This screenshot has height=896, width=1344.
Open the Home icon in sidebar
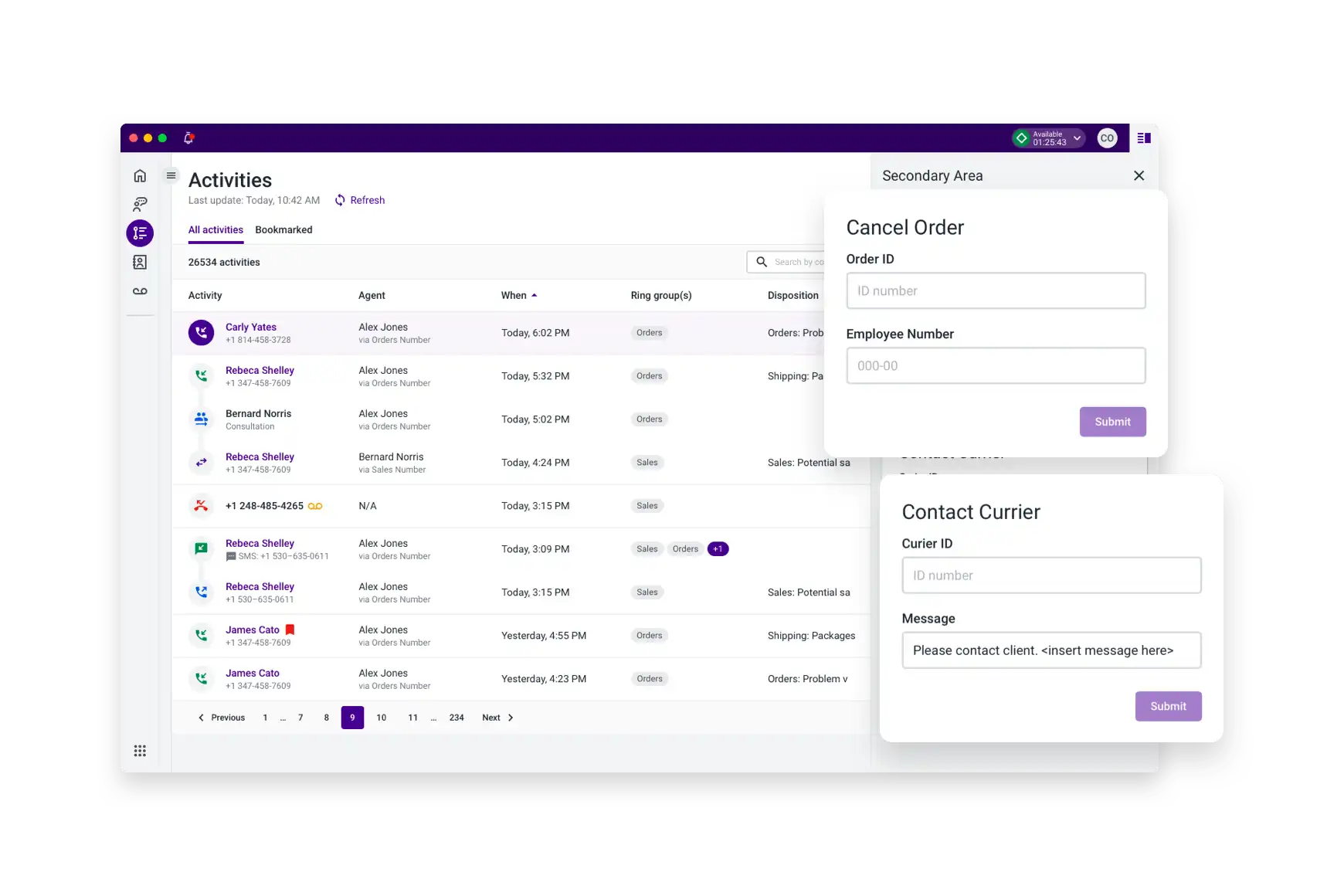pyautogui.click(x=140, y=176)
